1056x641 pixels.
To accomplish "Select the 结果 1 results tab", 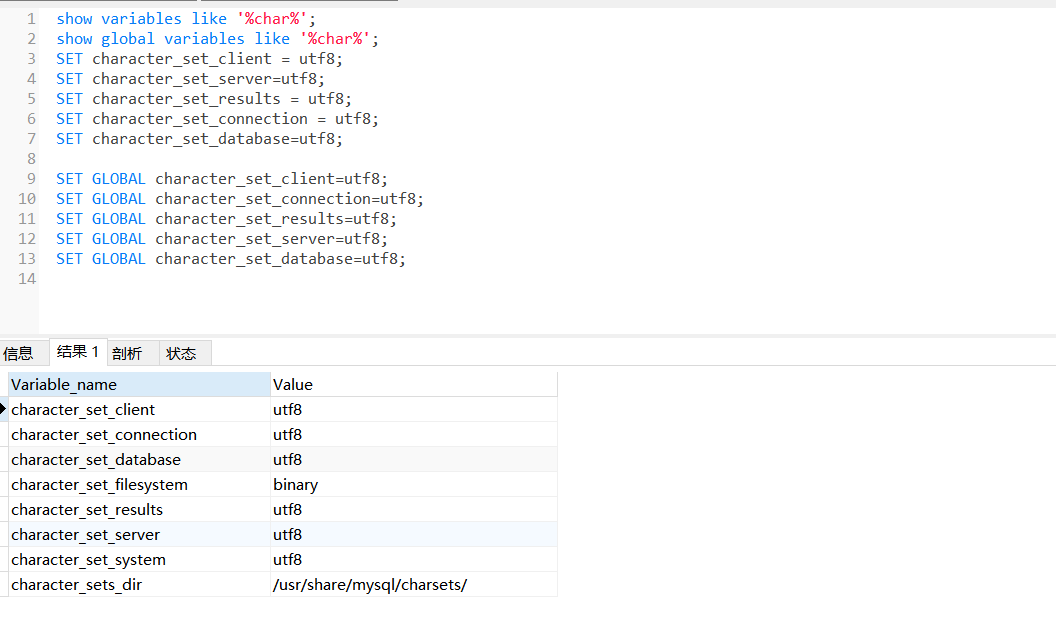I will [x=78, y=351].
